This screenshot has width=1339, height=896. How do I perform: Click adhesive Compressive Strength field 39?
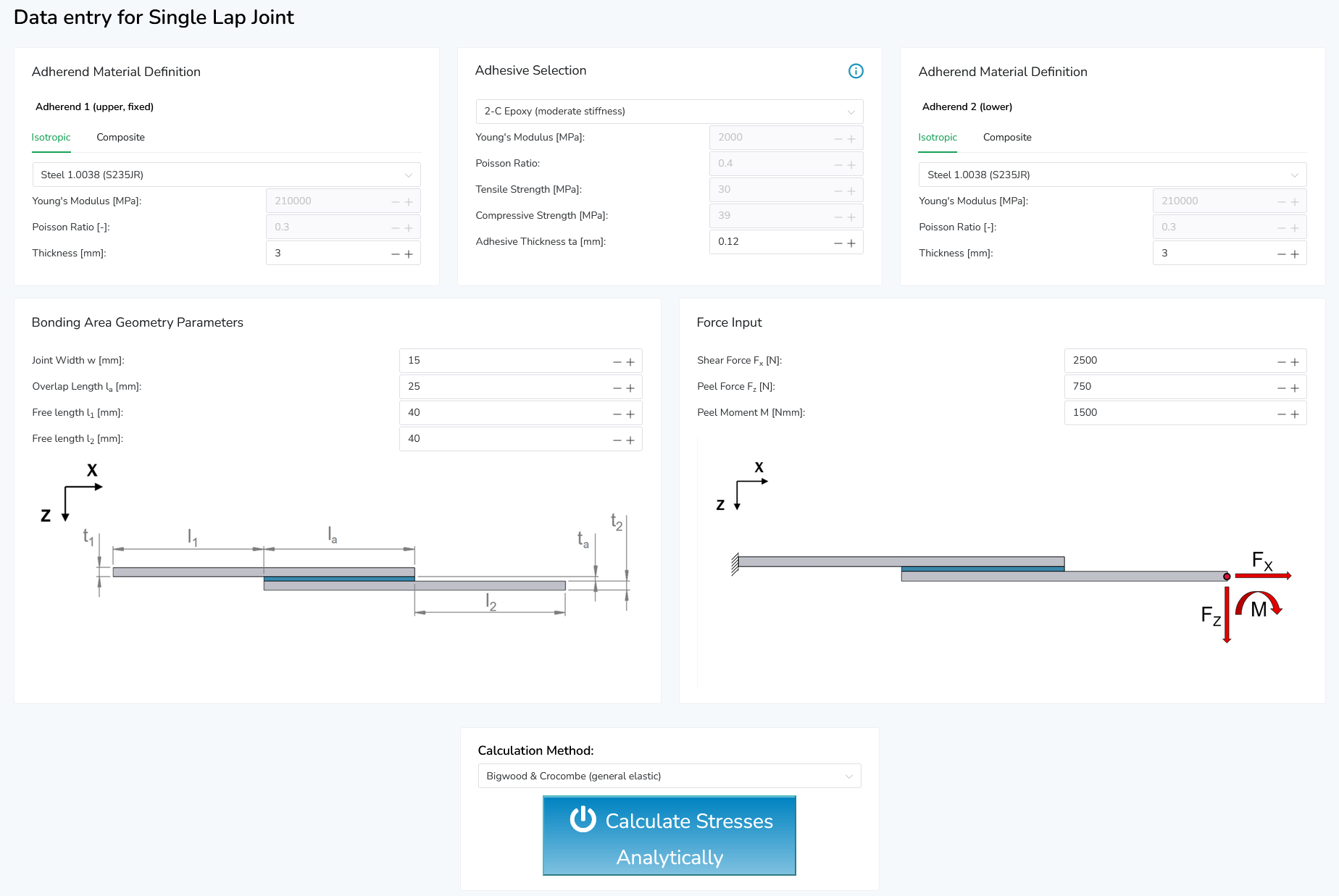786,216
